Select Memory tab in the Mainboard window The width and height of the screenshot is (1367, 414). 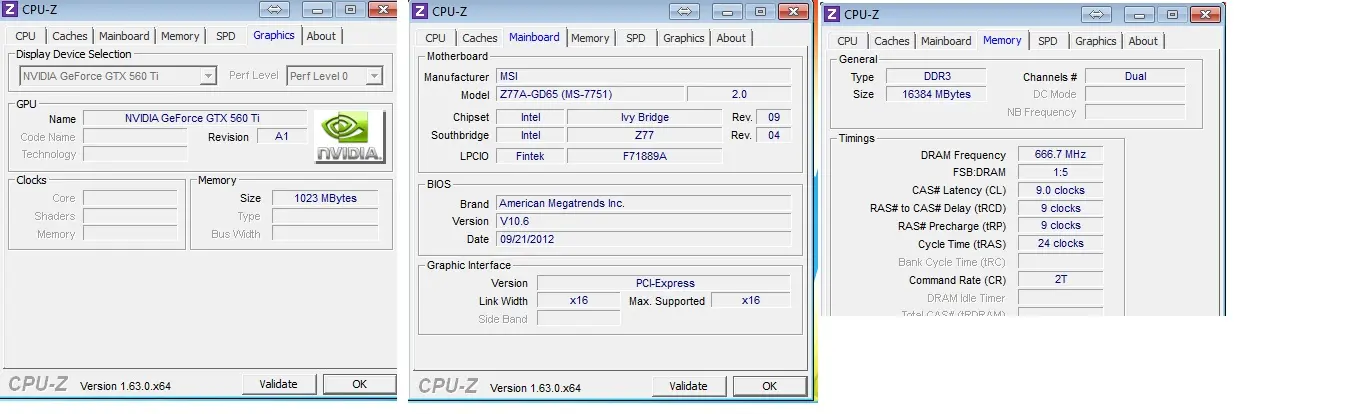point(591,38)
